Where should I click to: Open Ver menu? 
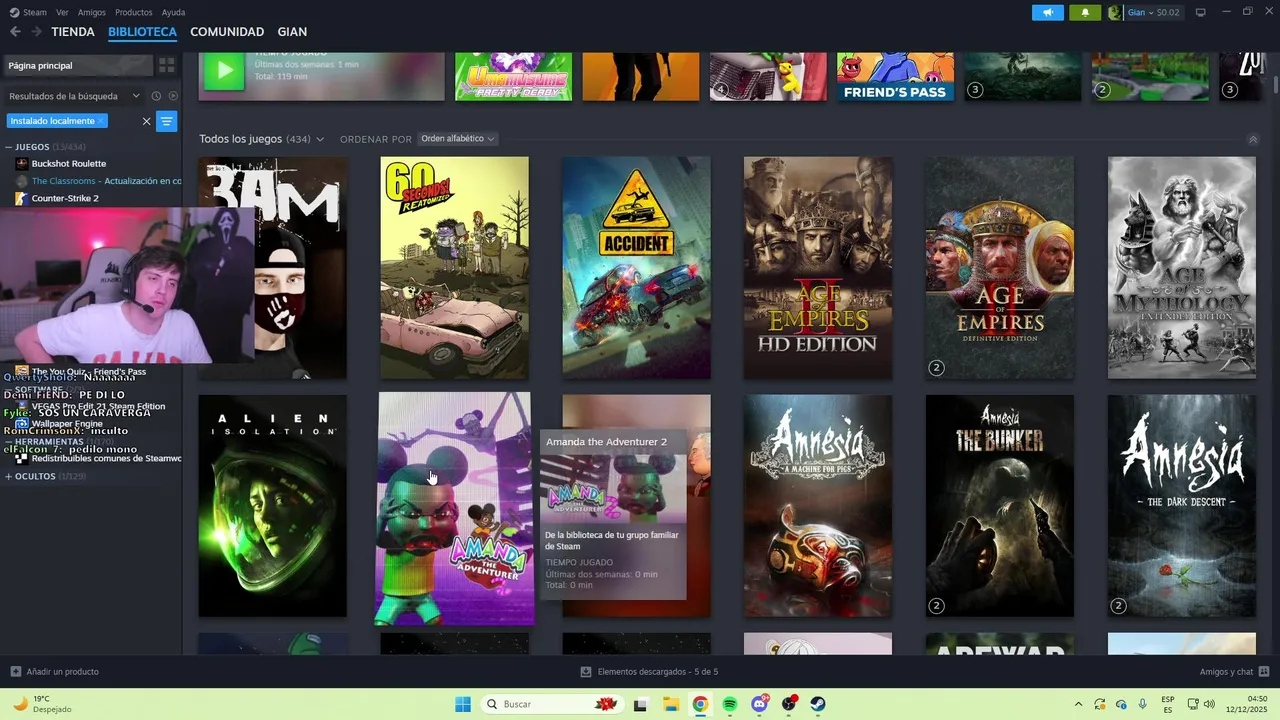[62, 12]
